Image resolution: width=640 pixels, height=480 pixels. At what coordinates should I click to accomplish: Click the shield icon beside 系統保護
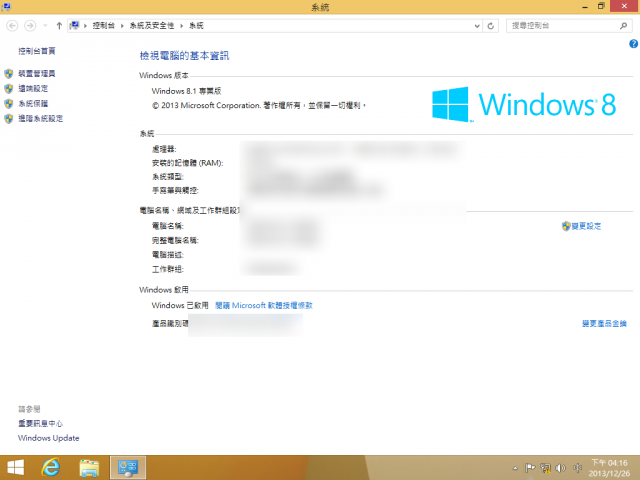9,104
